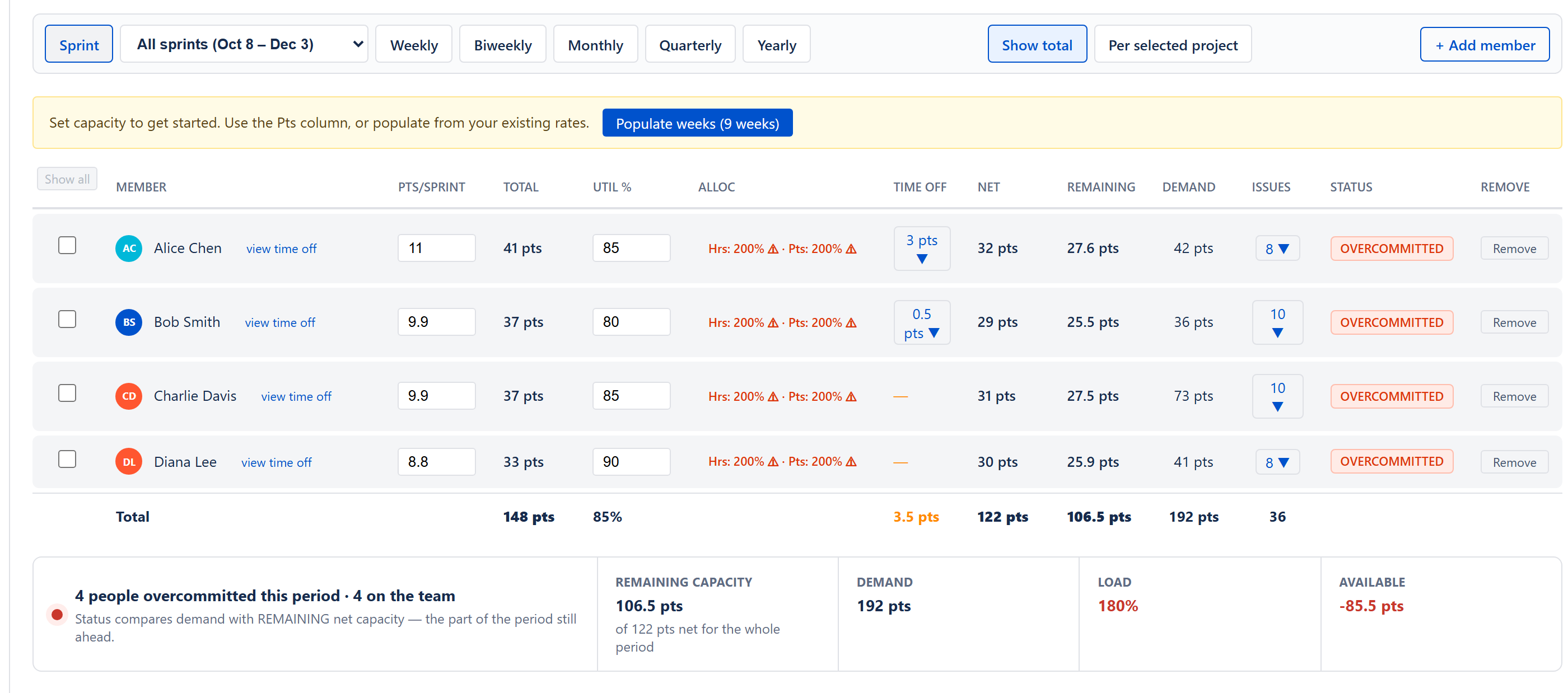Expand Bob Smith's 10 issues list
This screenshot has height=693, width=1568.
pos(1277,322)
